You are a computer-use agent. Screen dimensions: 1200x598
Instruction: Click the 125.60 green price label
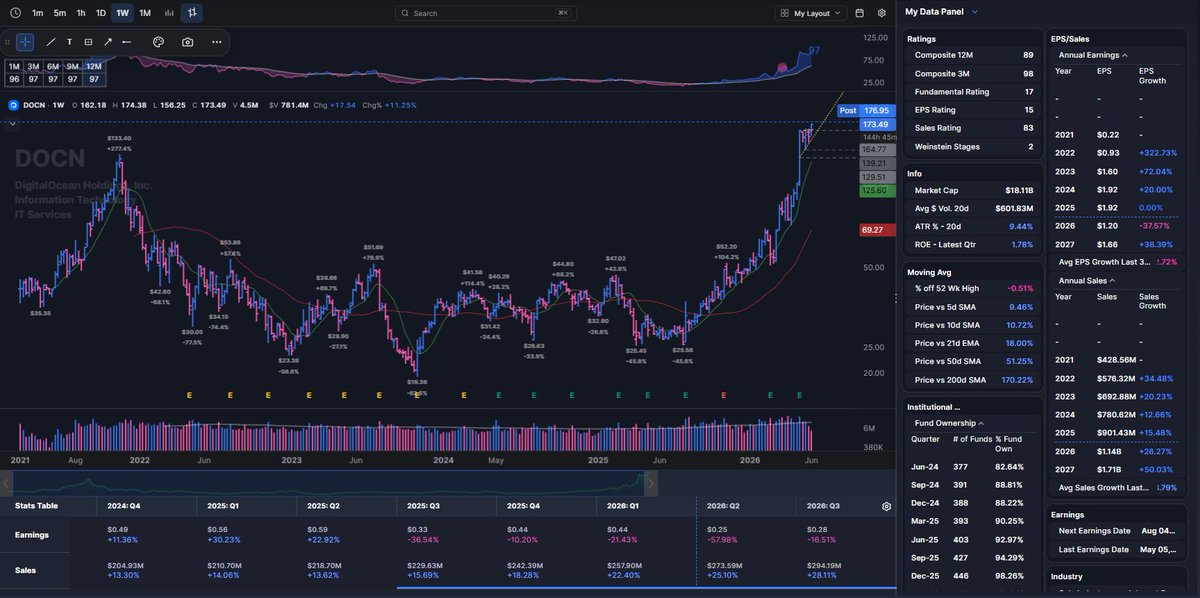(x=876, y=190)
